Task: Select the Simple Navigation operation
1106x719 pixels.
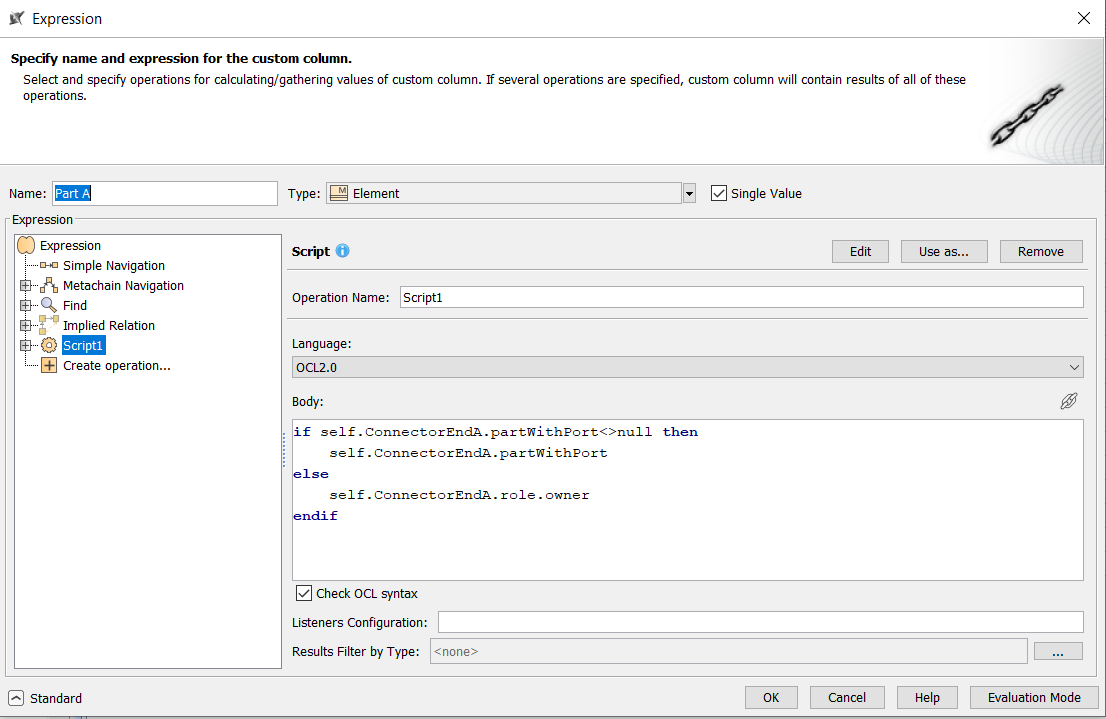Action: point(113,266)
